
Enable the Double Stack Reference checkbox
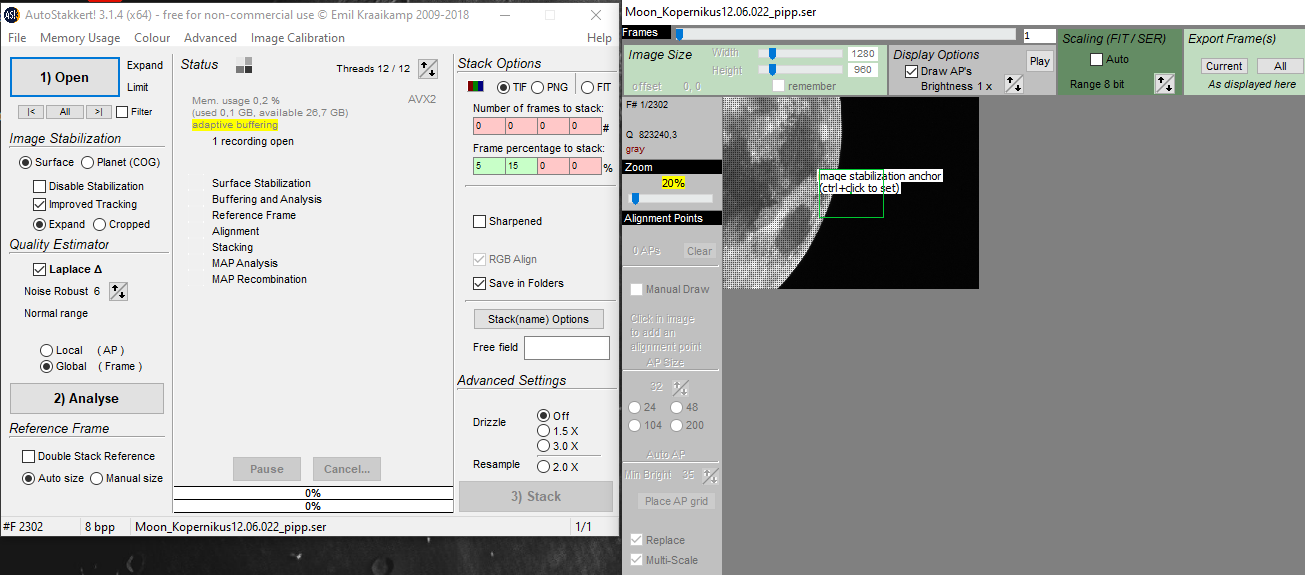(28, 456)
